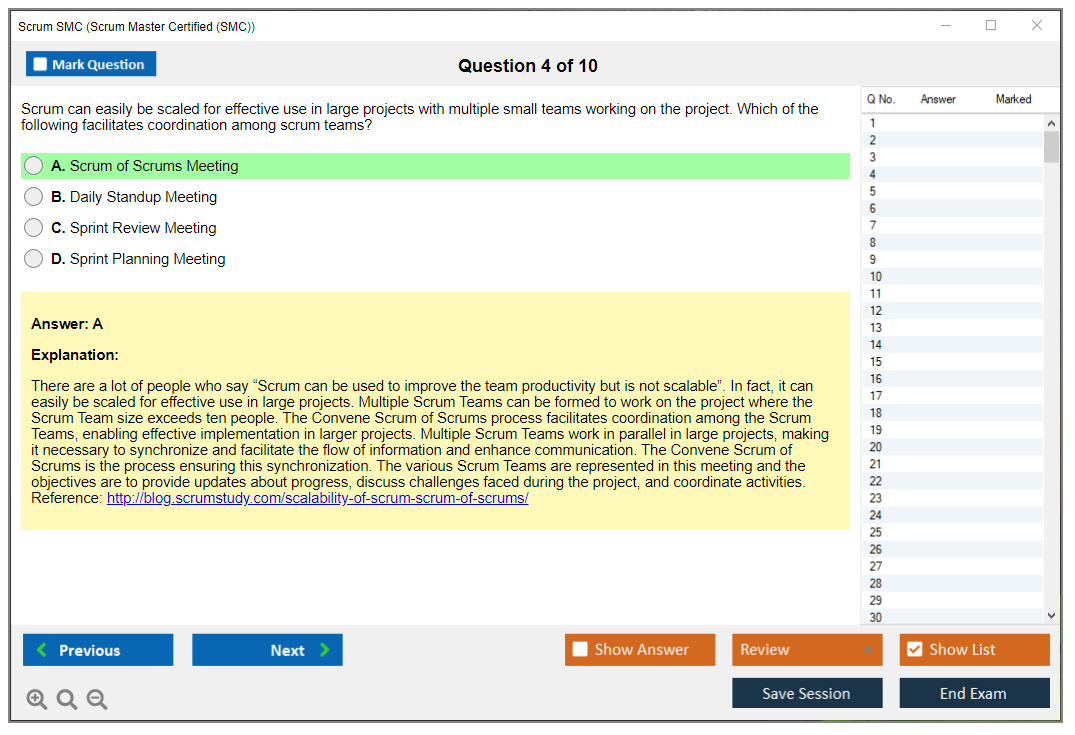The height and width of the screenshot is (735, 1075).
Task: Toggle the Mark Question checkbox
Action: click(41, 65)
